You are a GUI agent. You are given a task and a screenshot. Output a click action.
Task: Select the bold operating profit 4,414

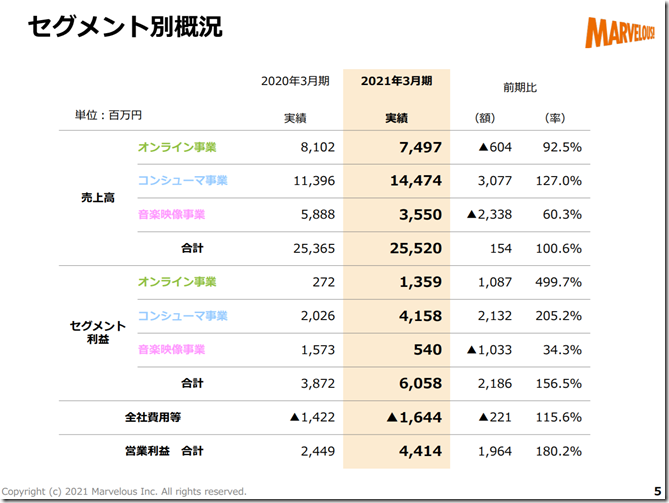pos(421,451)
